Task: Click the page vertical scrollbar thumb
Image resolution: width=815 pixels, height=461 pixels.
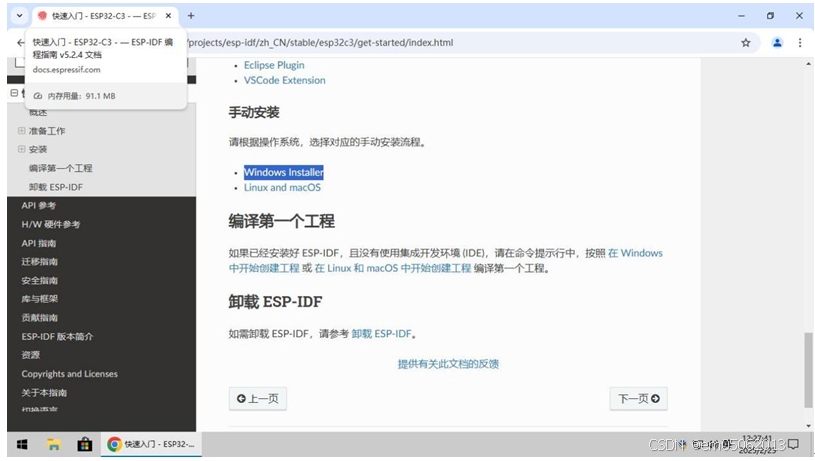Action: tap(808, 370)
